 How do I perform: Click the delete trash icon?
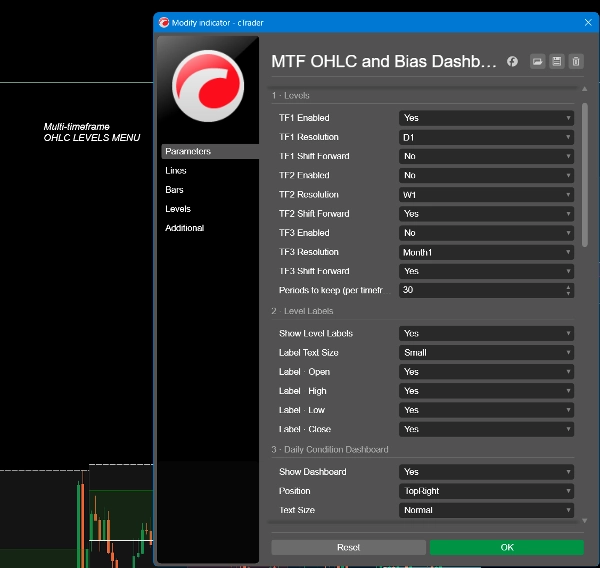point(576,61)
